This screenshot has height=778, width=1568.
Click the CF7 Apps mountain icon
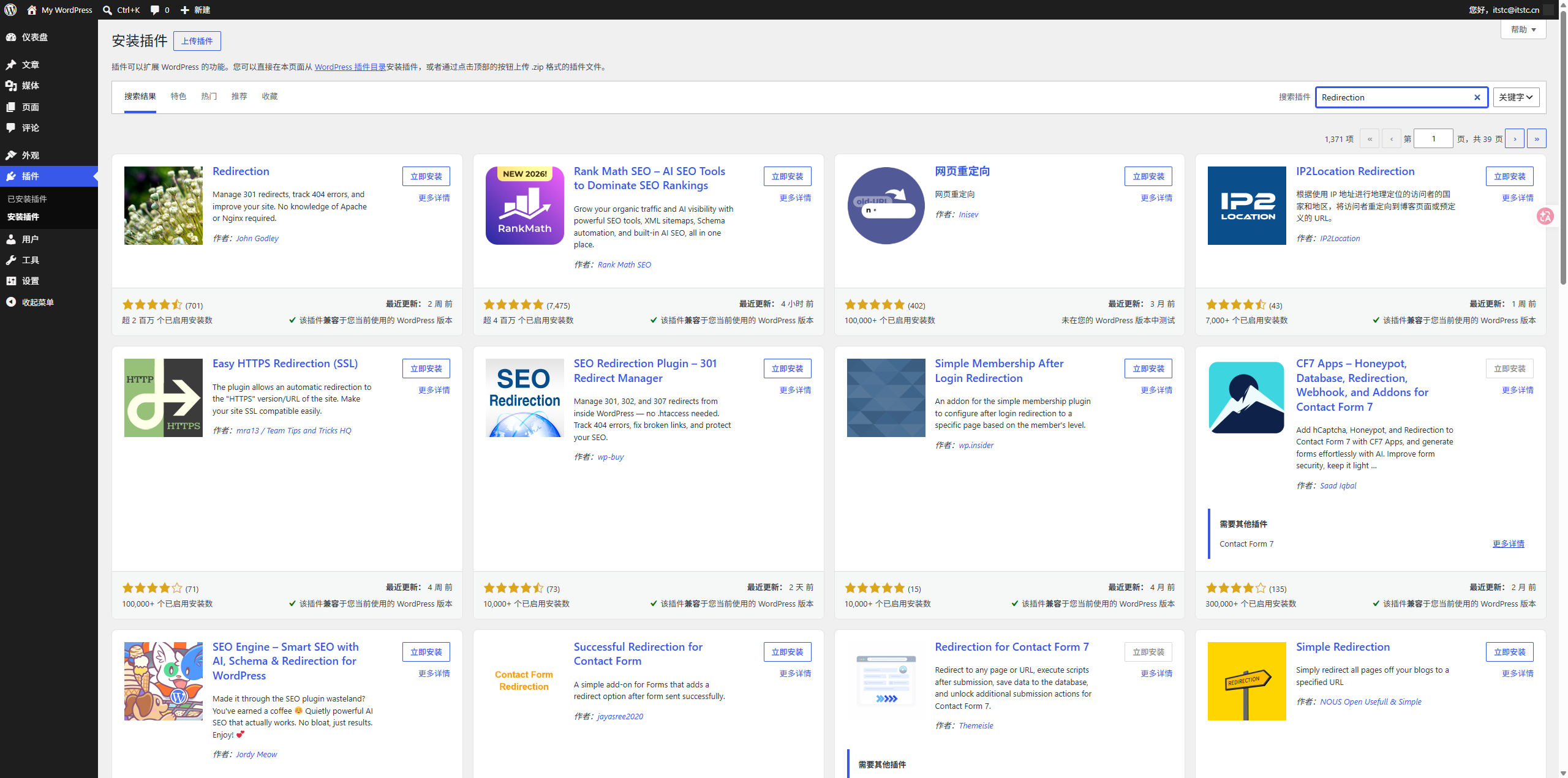(x=1247, y=398)
